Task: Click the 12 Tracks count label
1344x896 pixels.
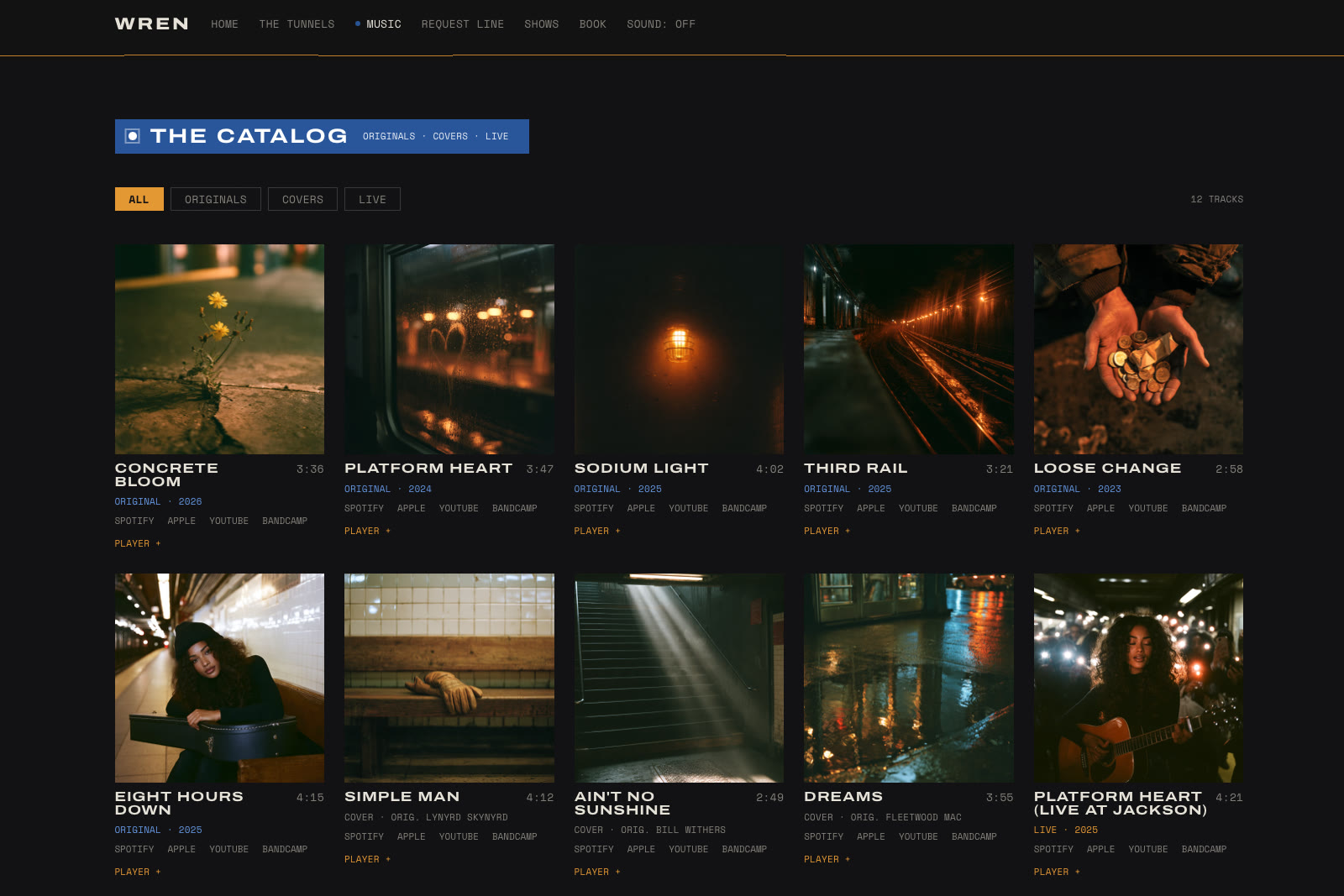Action: point(1216,199)
